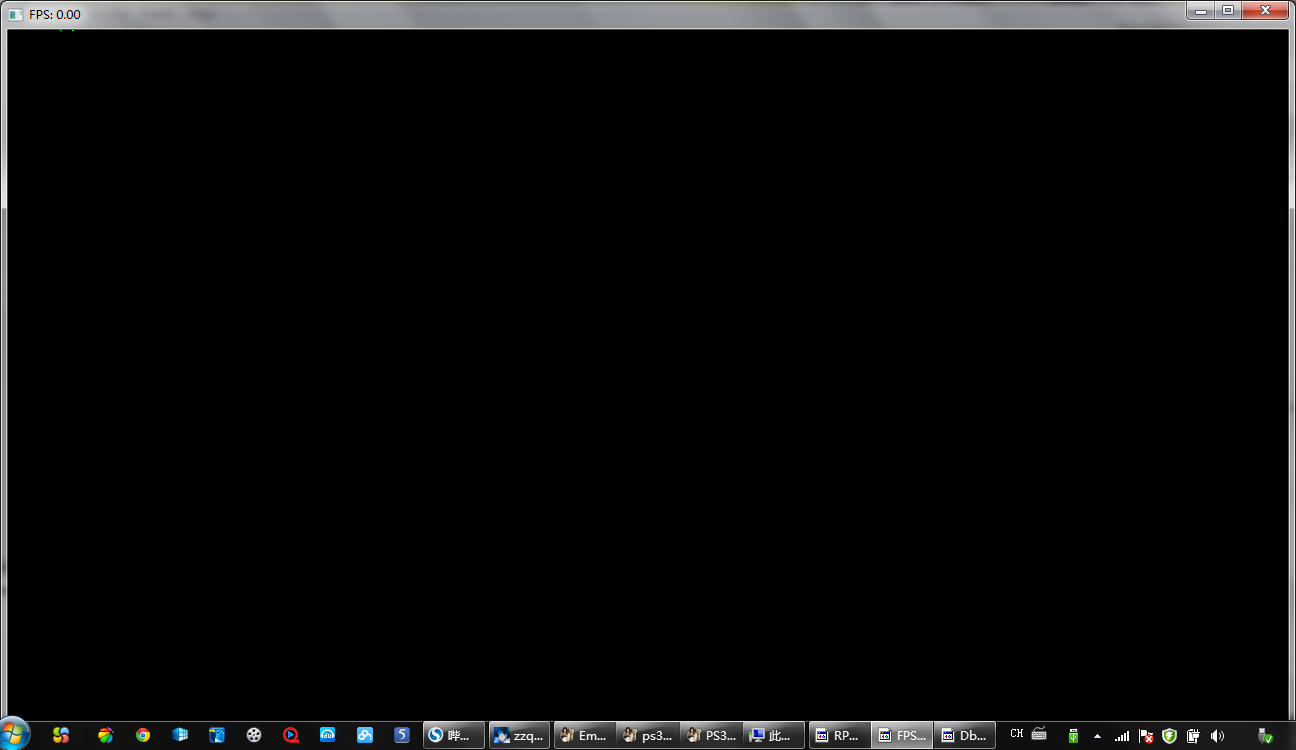Select the 'FPS...' taskbar window button
The height and width of the screenshot is (750, 1296).
[x=902, y=735]
